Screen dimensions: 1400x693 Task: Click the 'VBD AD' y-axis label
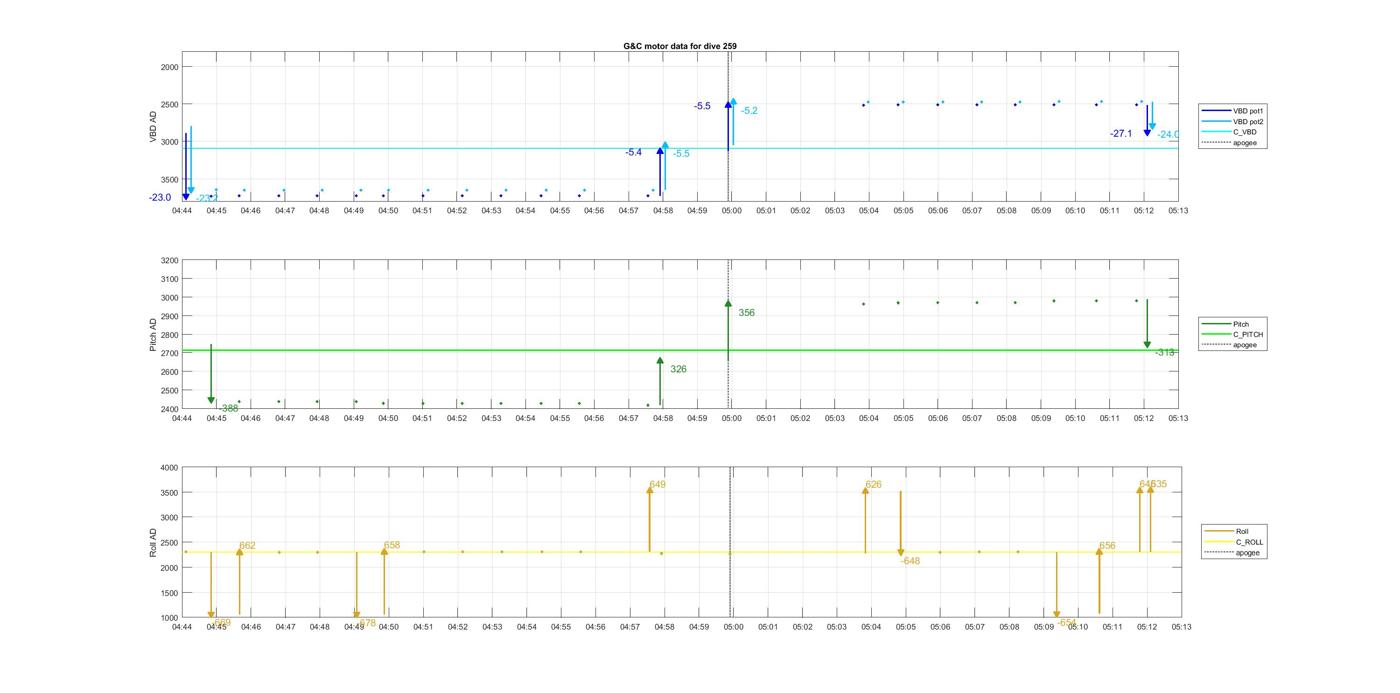pos(154,127)
